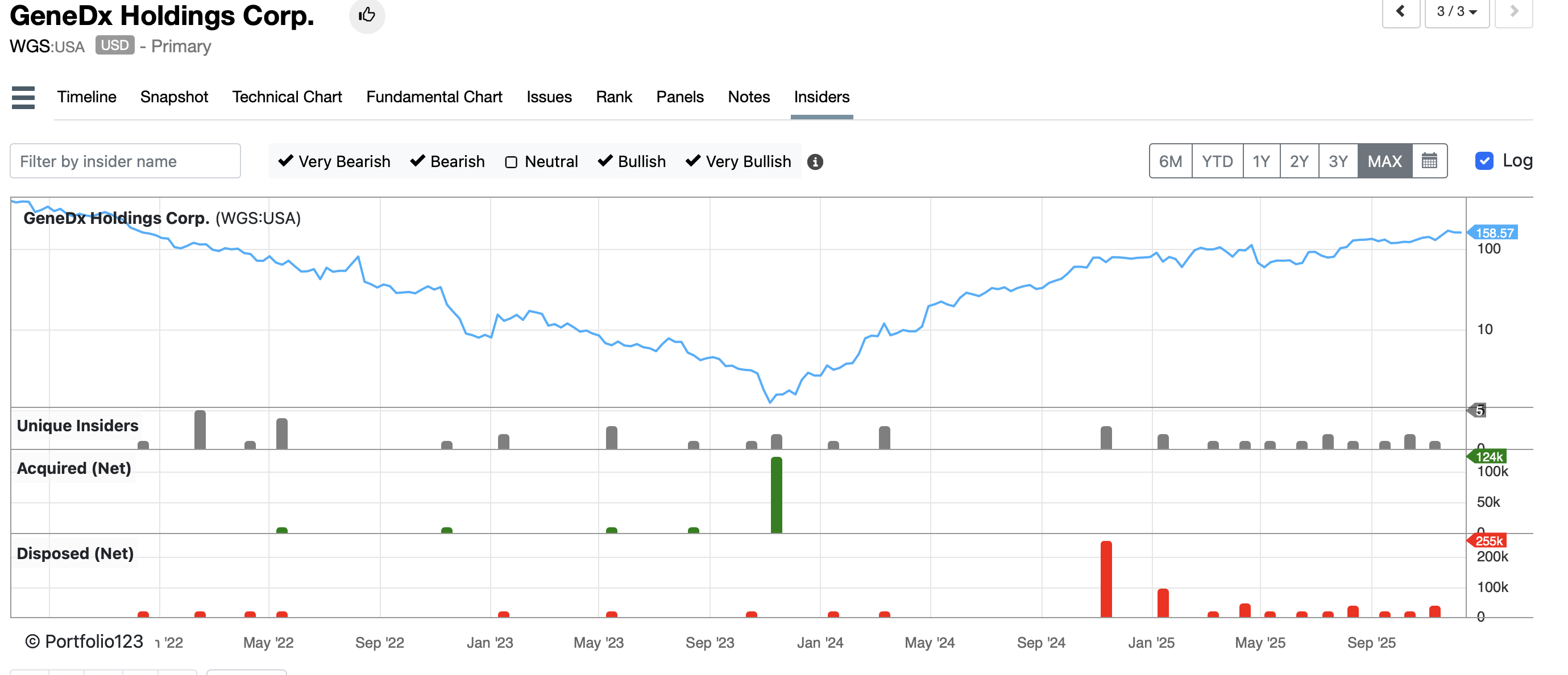Click the next stock arrow
This screenshot has width=1568, height=675.
pyautogui.click(x=1513, y=11)
